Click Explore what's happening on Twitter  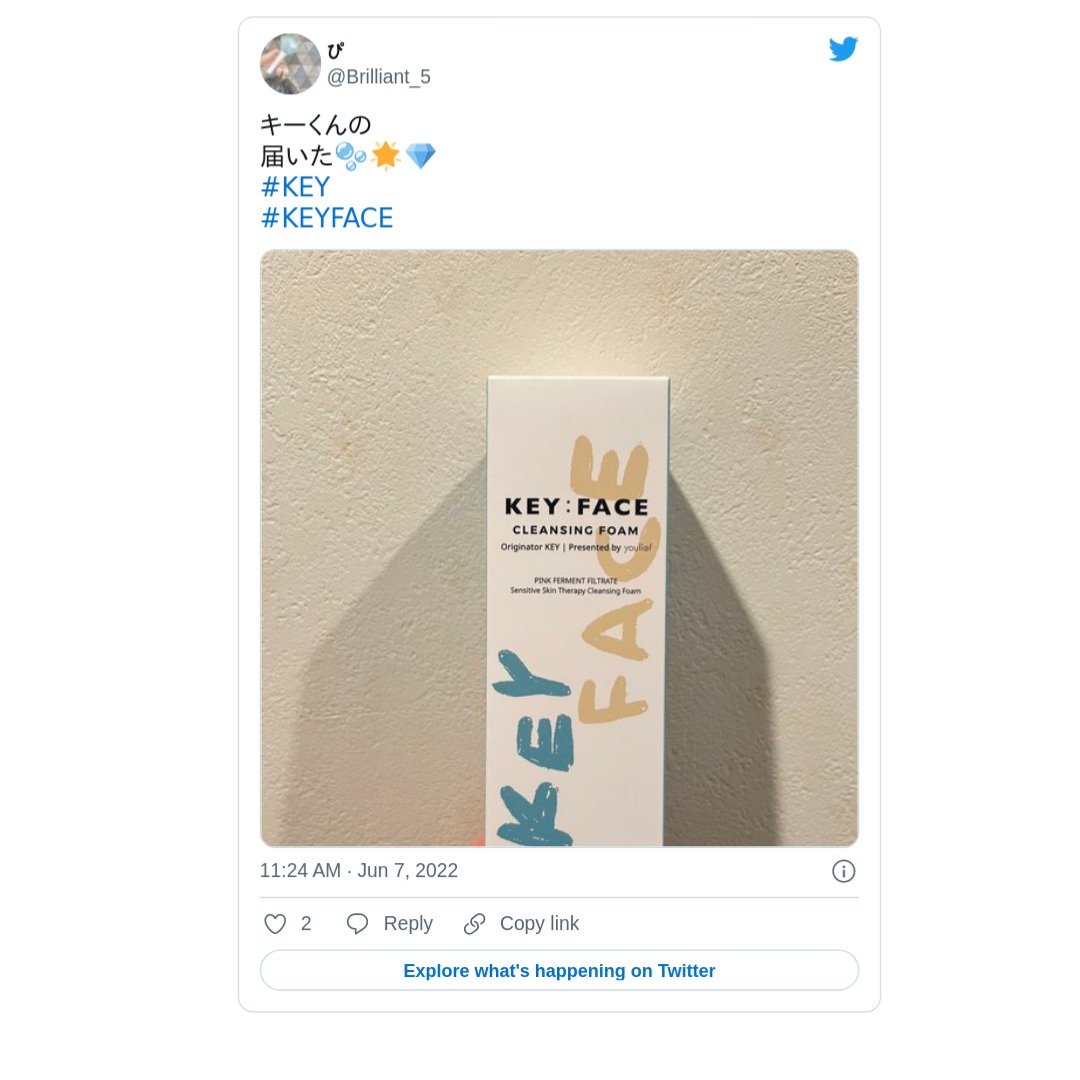(x=559, y=971)
